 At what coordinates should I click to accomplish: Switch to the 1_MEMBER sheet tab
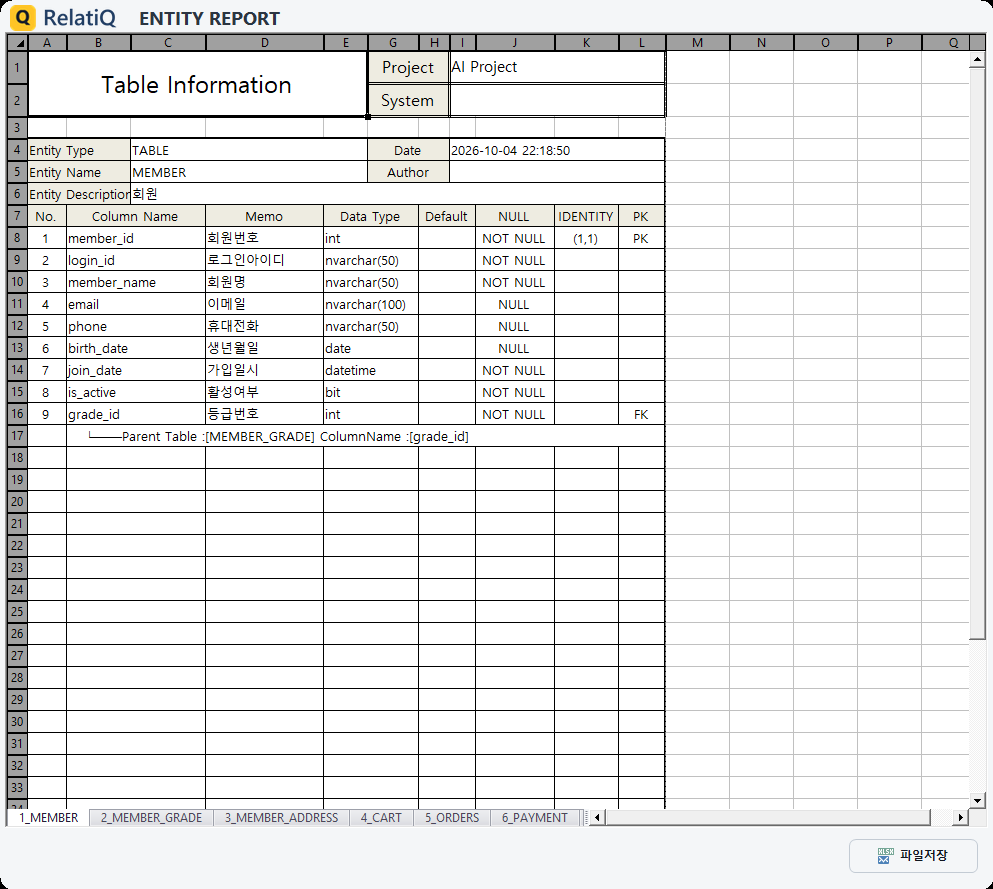click(48, 817)
